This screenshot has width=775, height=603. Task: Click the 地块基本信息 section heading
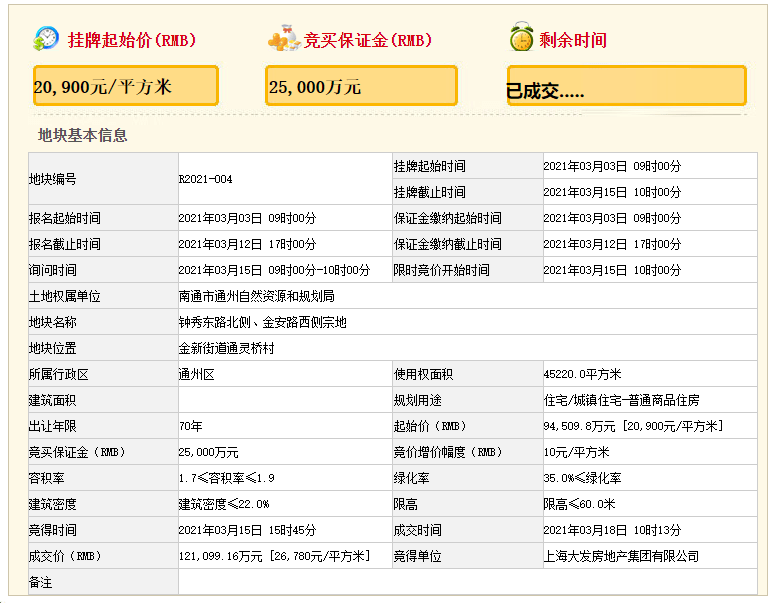[83, 135]
